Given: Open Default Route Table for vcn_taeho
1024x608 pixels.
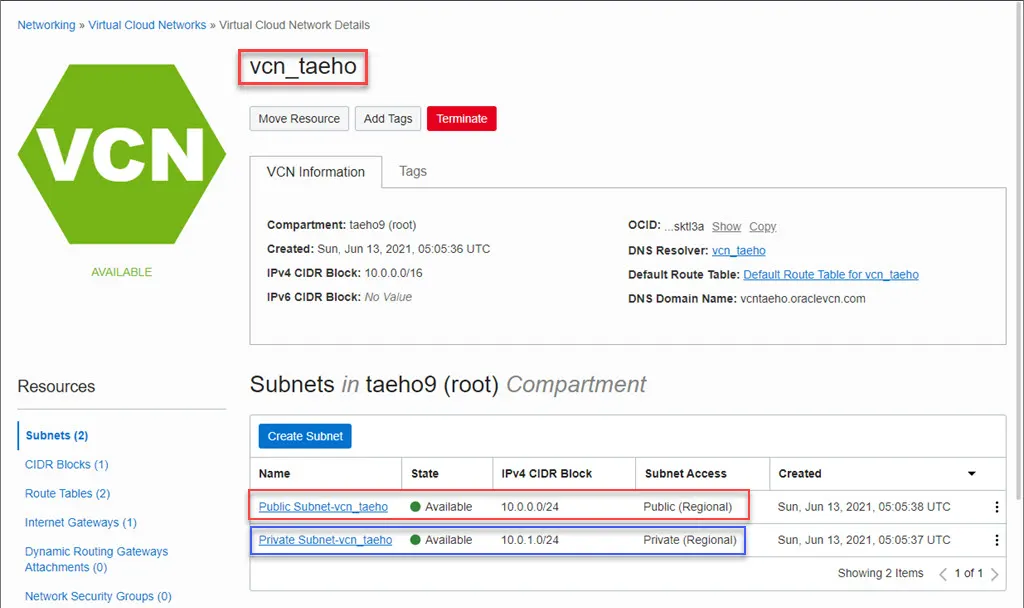Looking at the screenshot, I should (830, 274).
